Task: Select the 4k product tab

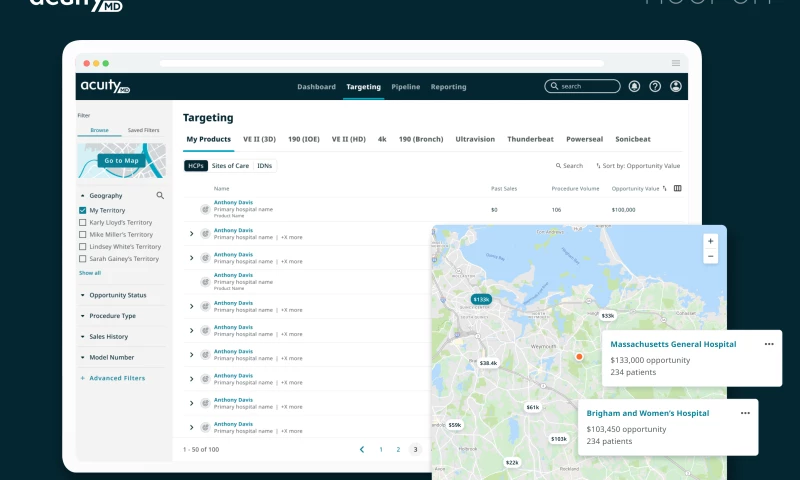Action: coord(382,139)
